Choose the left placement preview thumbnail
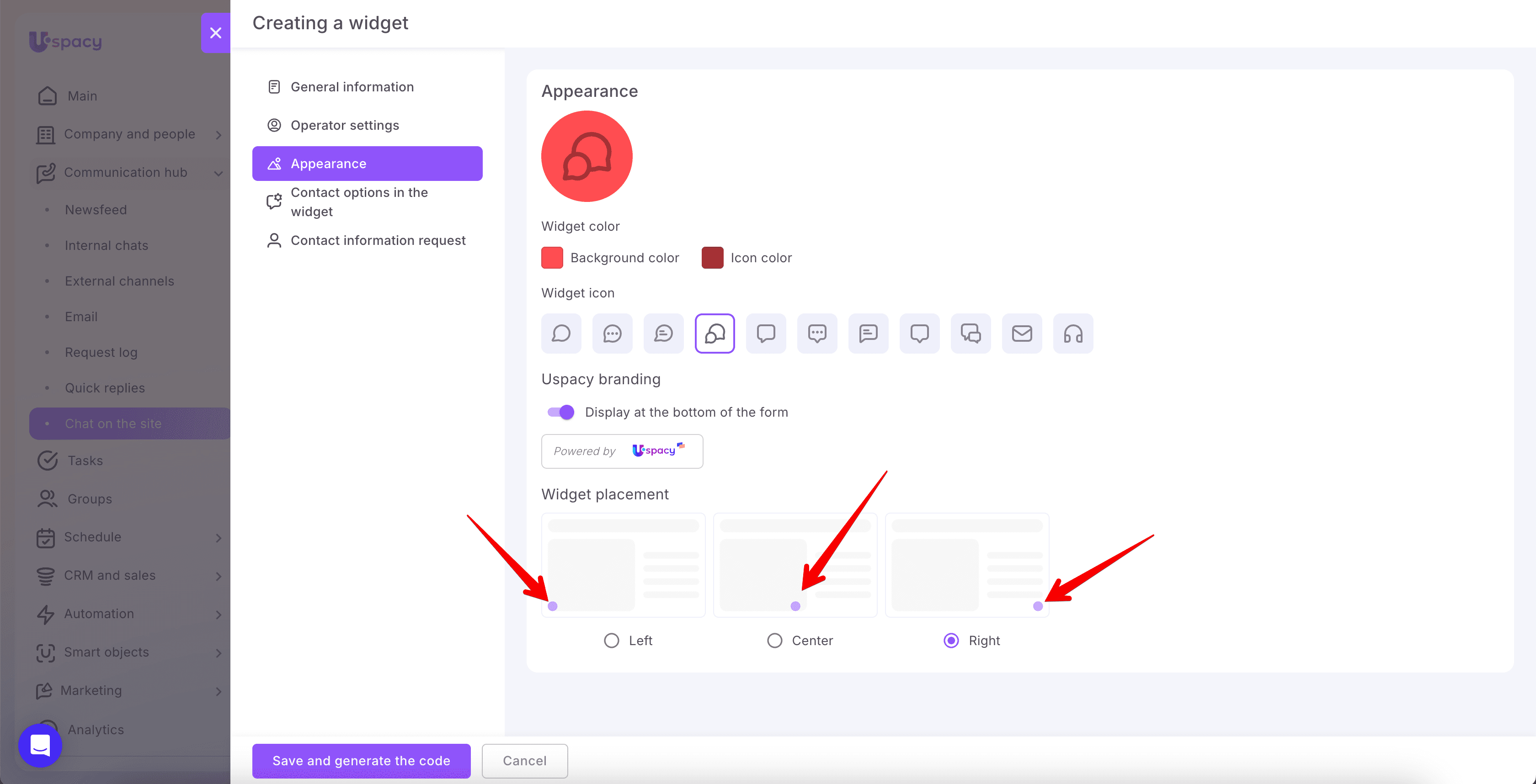The image size is (1536, 784). tap(623, 565)
